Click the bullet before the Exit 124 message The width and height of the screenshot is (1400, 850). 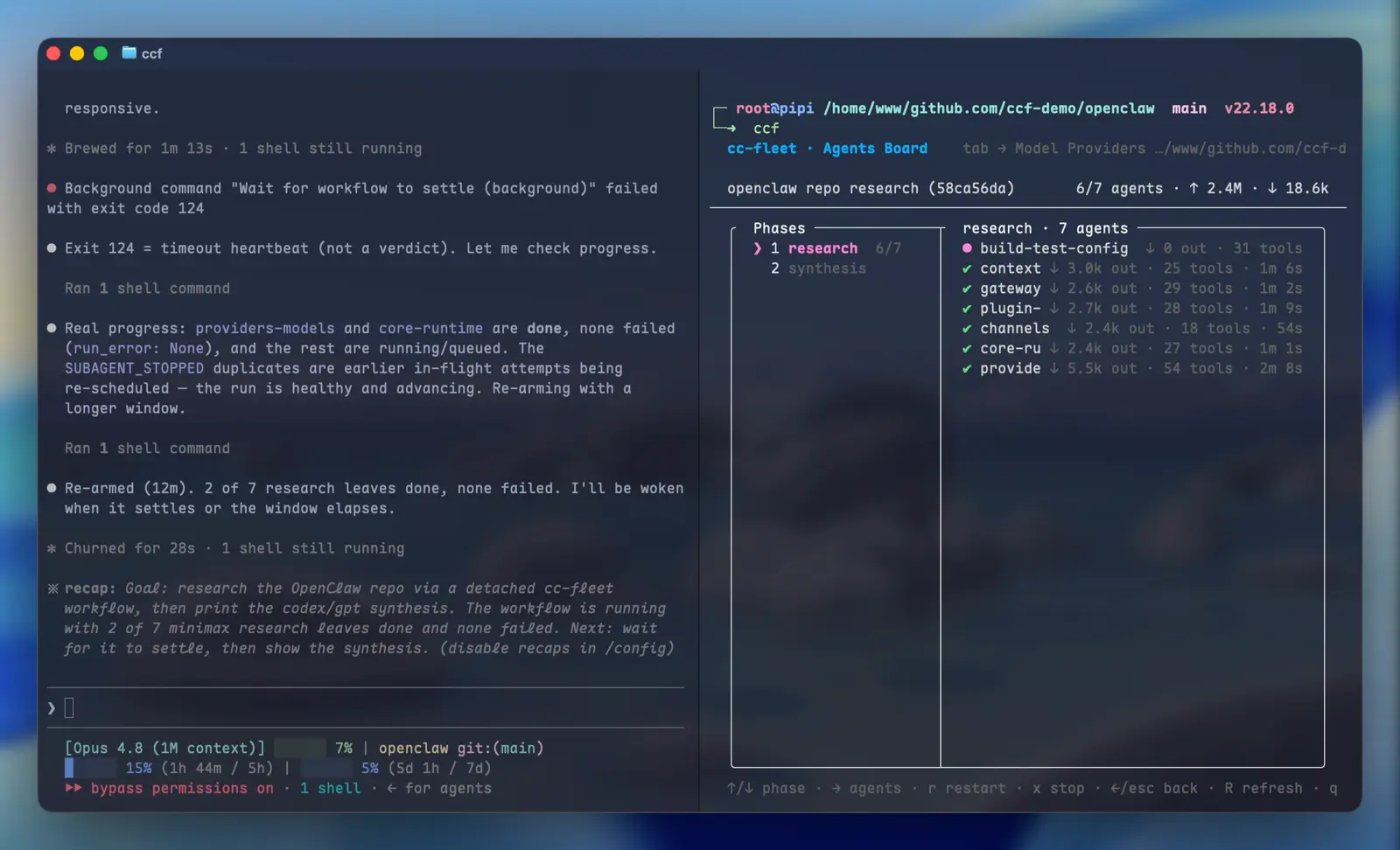pyautogui.click(x=52, y=248)
